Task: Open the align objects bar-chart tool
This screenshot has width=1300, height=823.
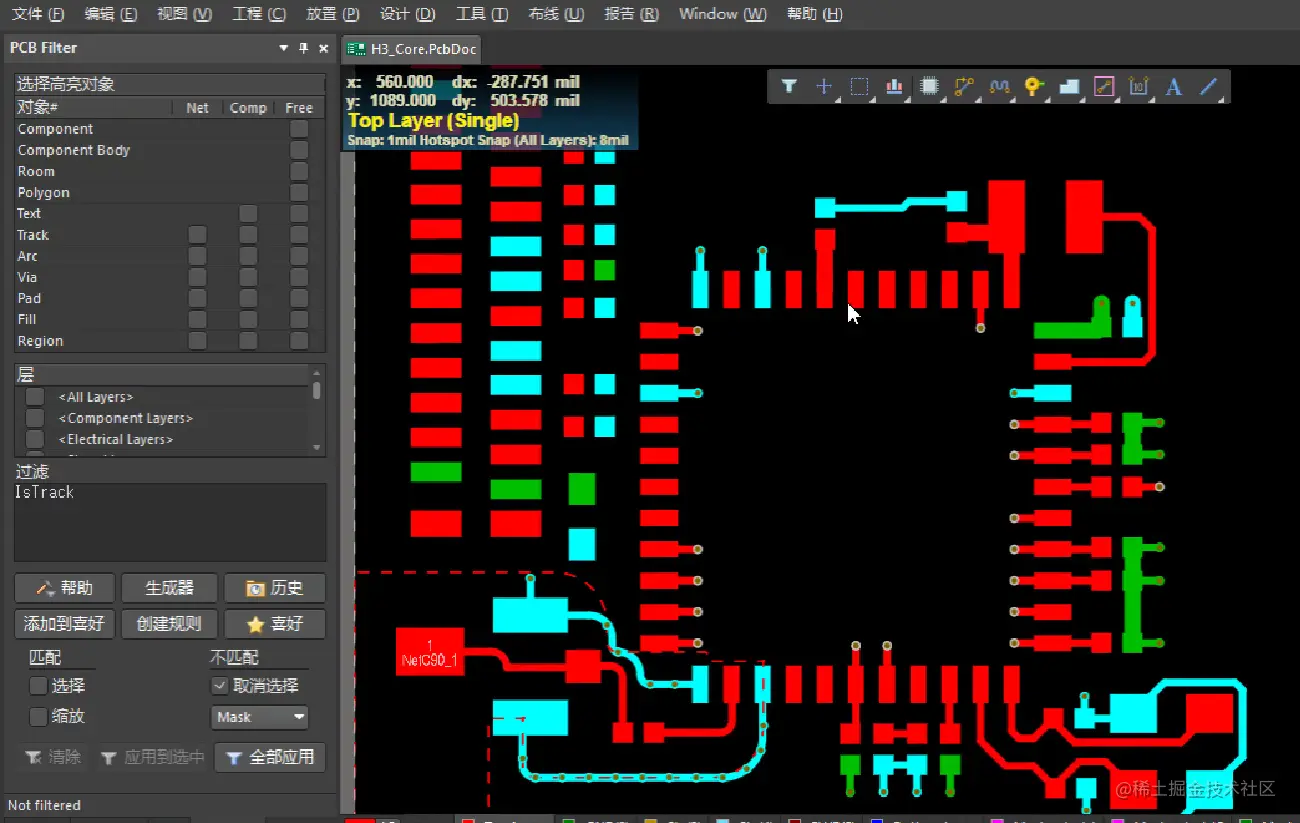Action: coord(894,87)
